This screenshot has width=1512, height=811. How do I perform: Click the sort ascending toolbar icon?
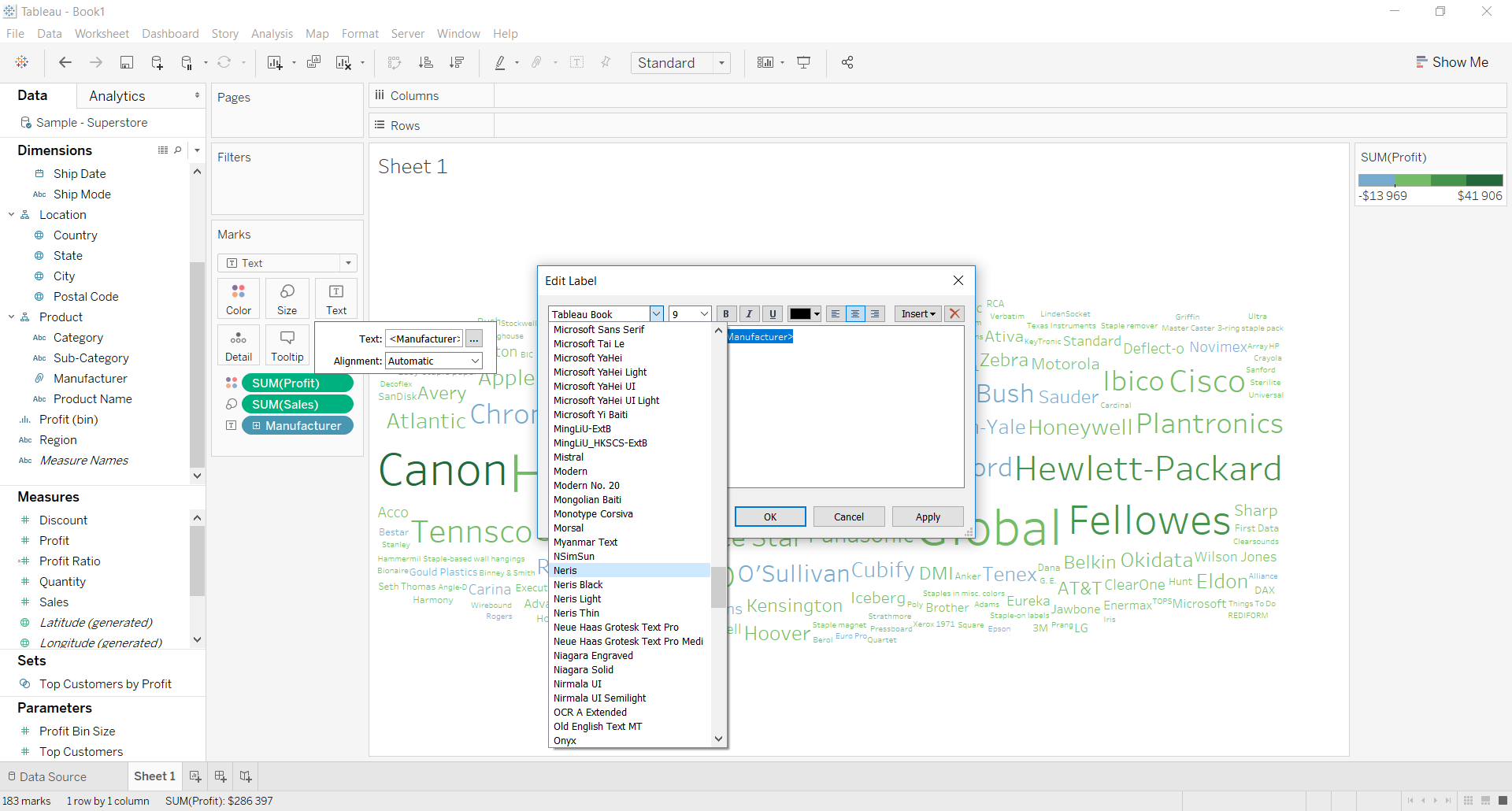point(425,63)
